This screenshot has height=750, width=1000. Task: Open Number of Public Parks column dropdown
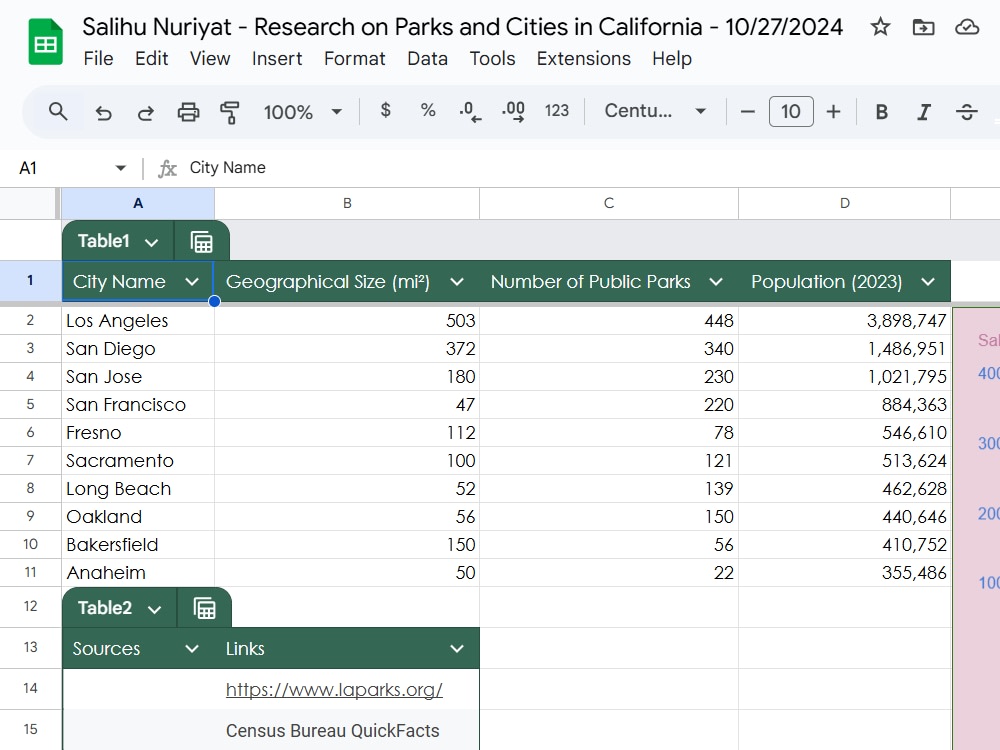point(716,282)
